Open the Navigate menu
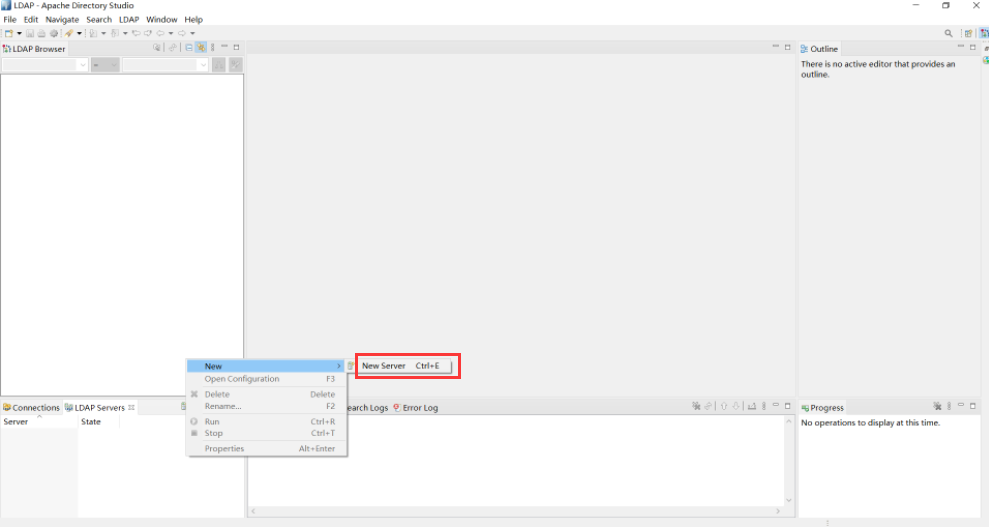The width and height of the screenshot is (989, 527). (62, 20)
